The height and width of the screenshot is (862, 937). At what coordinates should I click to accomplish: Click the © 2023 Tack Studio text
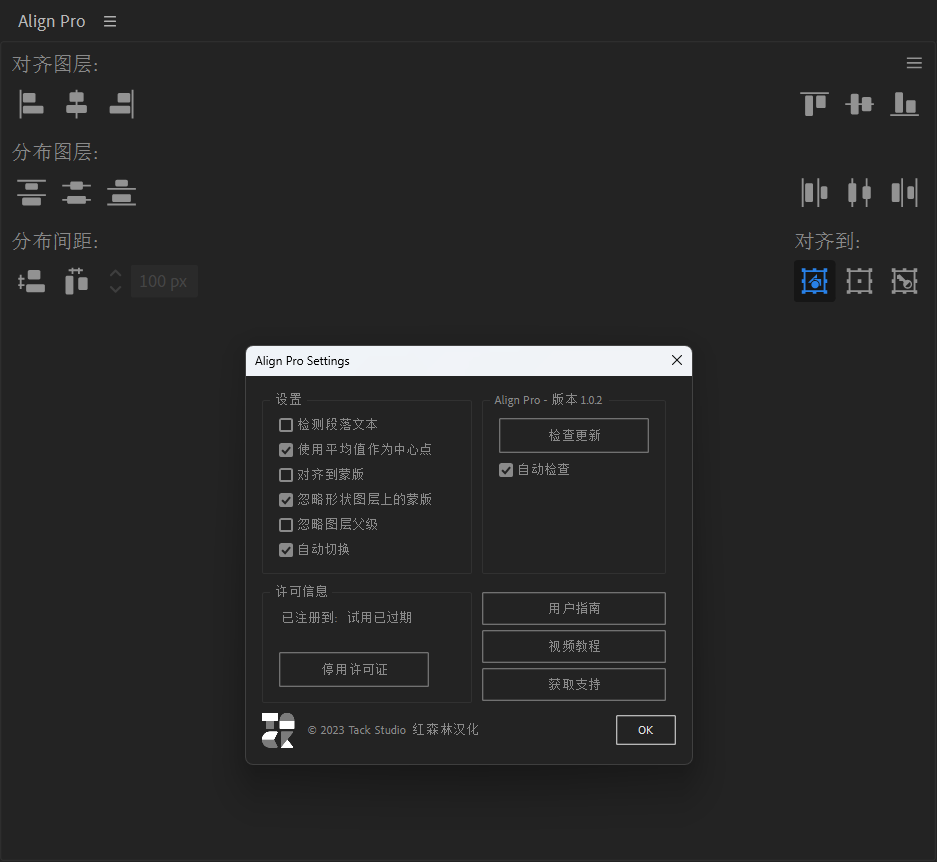(357, 730)
